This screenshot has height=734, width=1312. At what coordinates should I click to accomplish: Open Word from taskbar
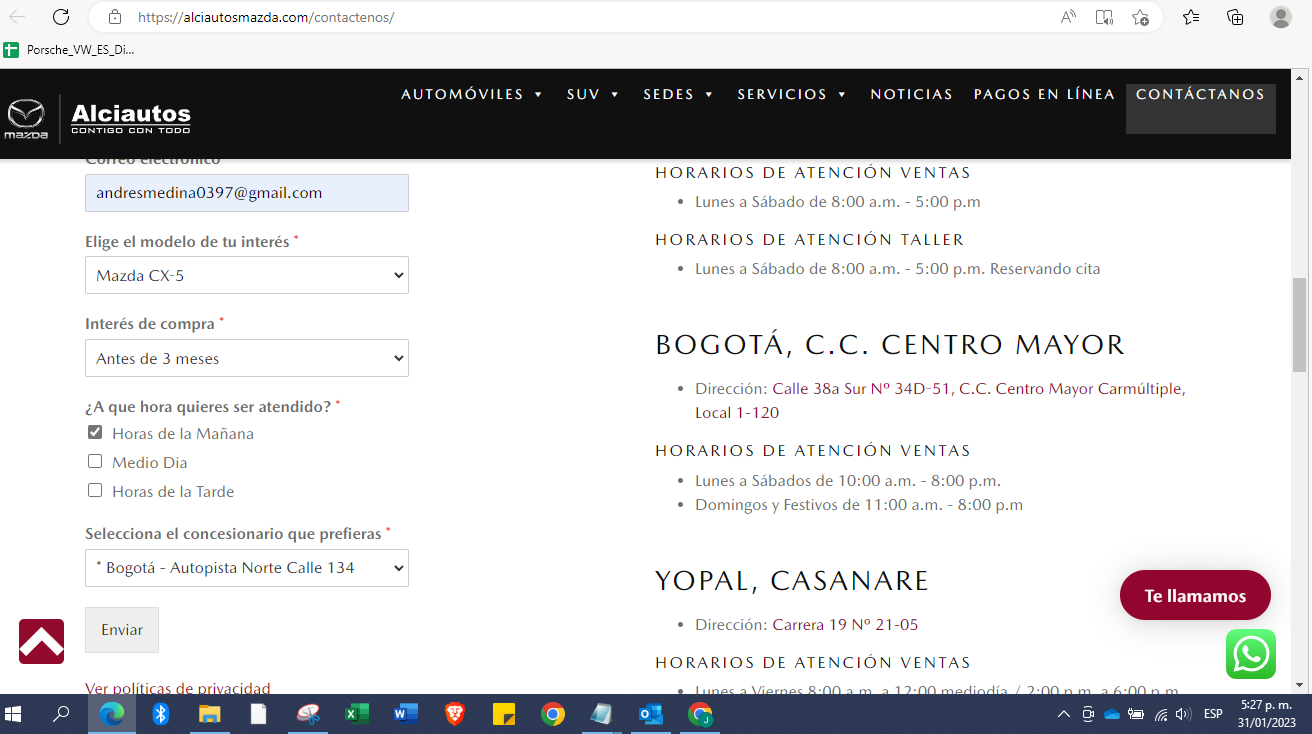(x=406, y=714)
